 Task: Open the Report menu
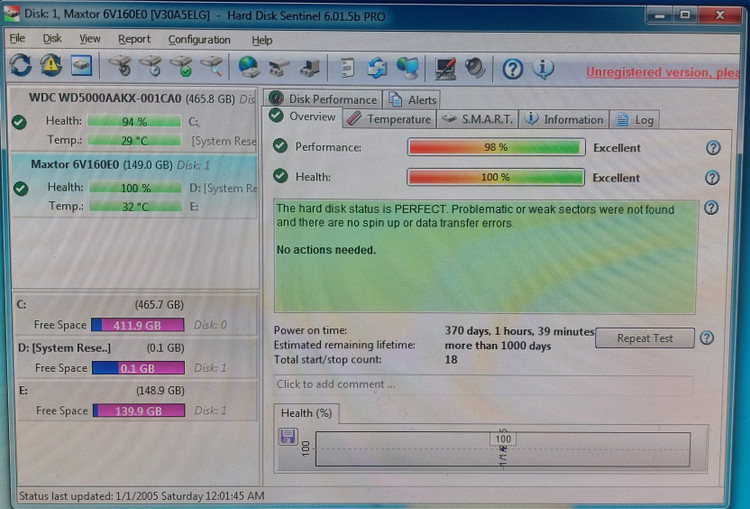pos(134,39)
